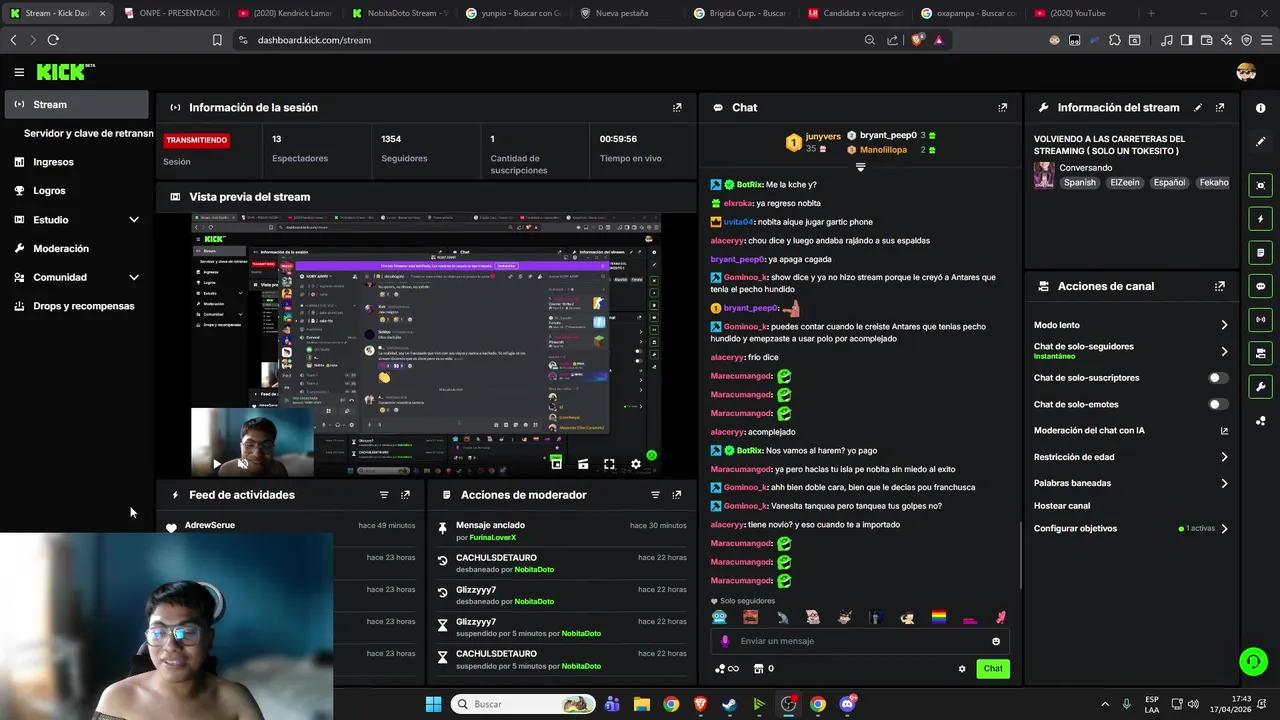Pop out the Información del stream panel

(x=1220, y=107)
